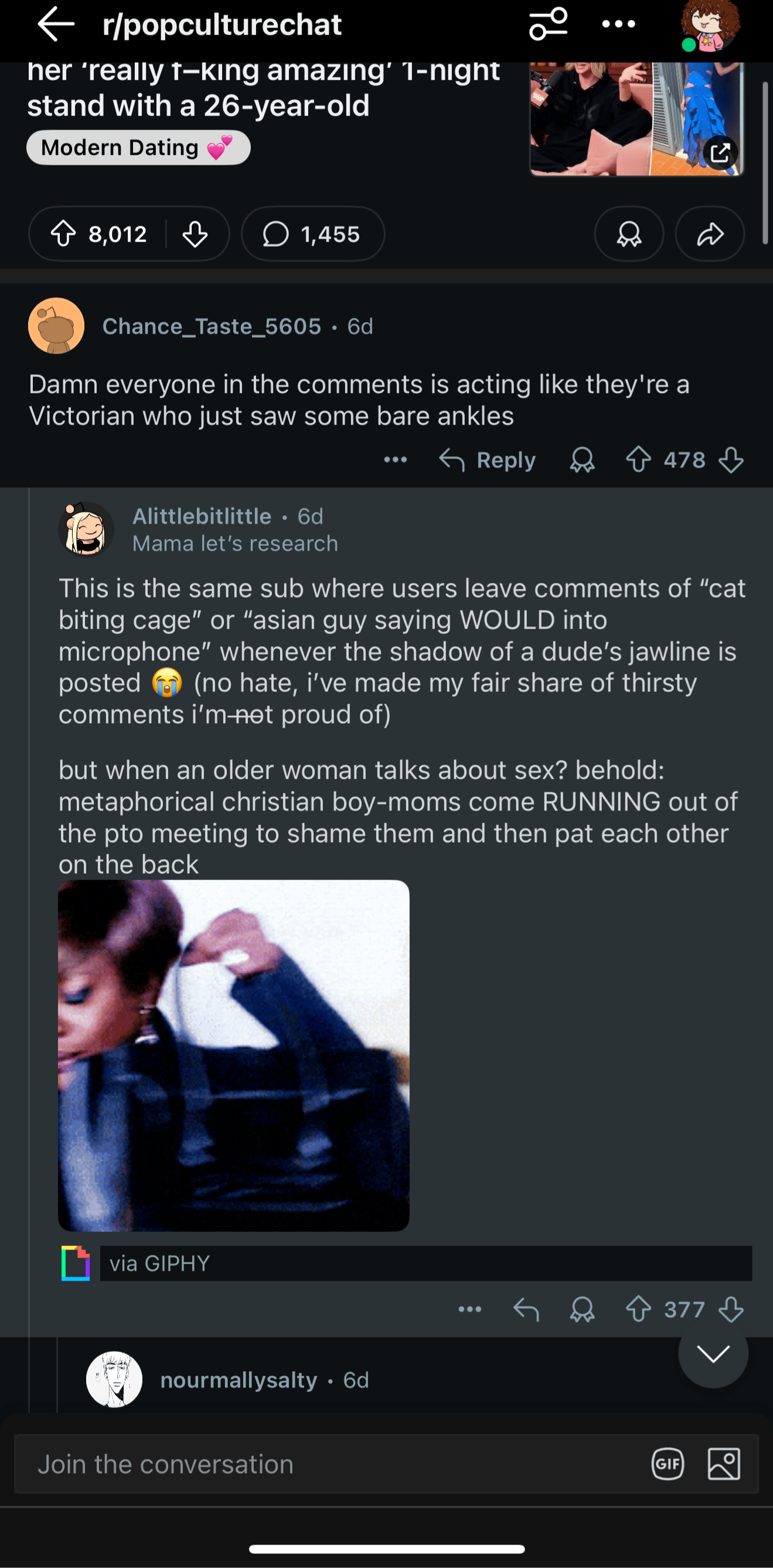Jump to next comment with chevron button

(x=713, y=1354)
